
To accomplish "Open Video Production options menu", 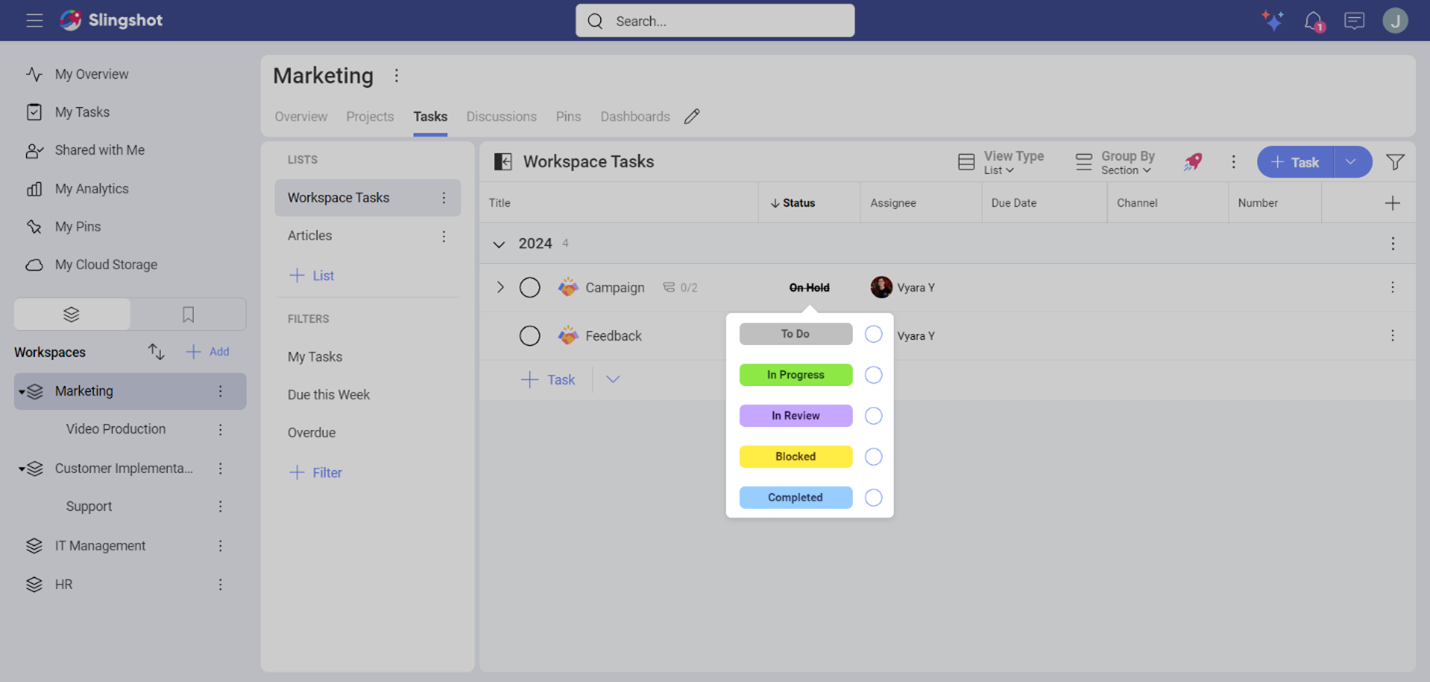I will click(221, 429).
